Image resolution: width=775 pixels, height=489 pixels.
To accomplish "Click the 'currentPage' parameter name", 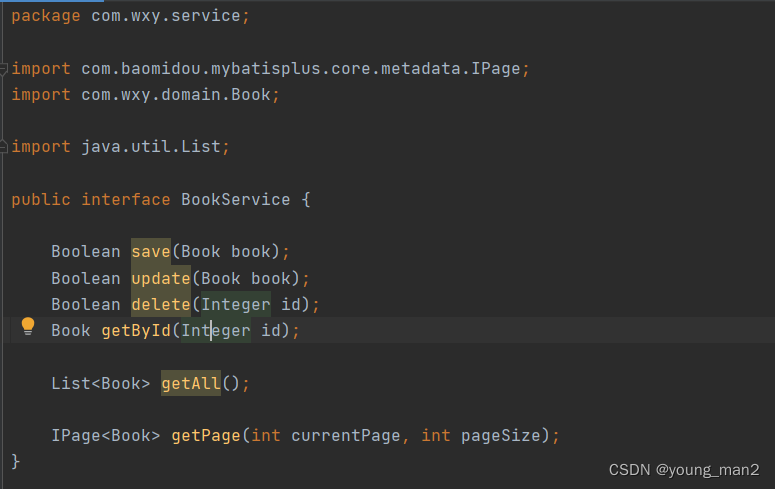I will [345, 436].
